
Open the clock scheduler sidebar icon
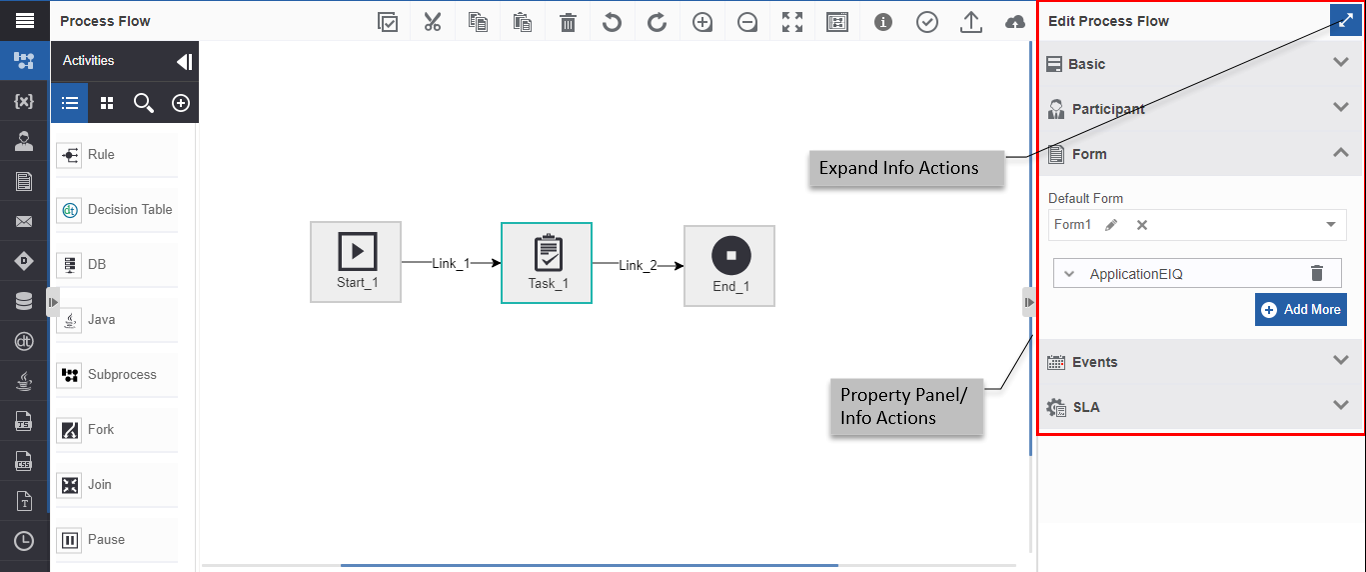click(x=24, y=541)
